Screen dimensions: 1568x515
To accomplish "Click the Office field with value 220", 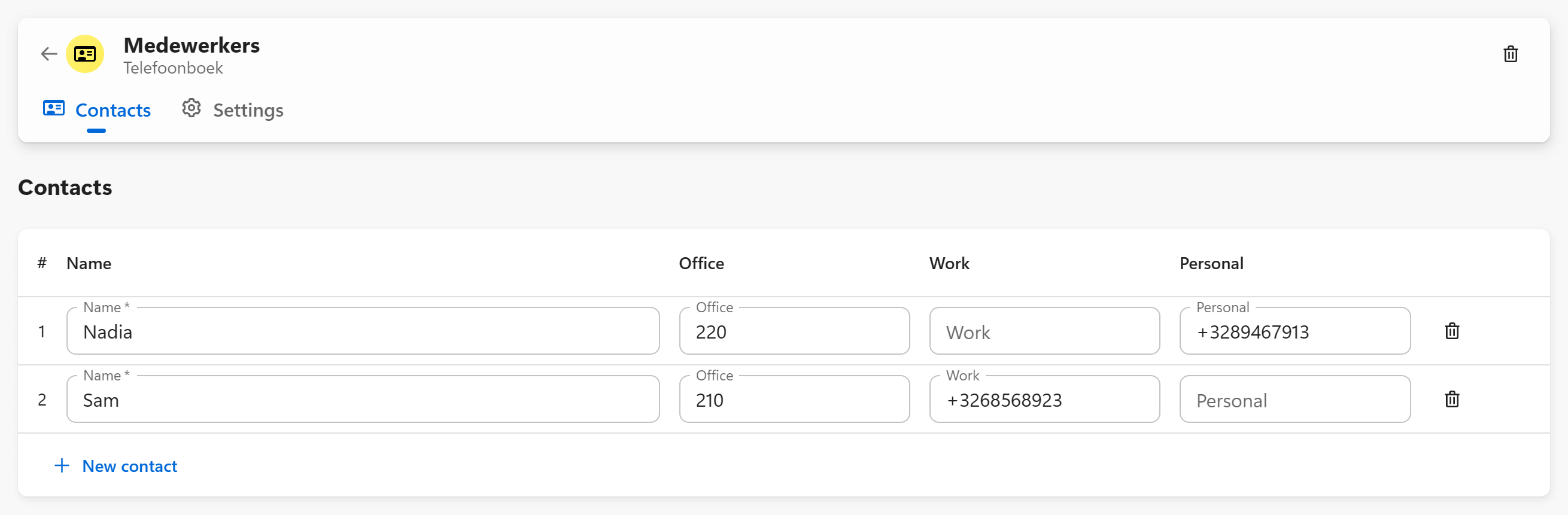I will 794,332.
